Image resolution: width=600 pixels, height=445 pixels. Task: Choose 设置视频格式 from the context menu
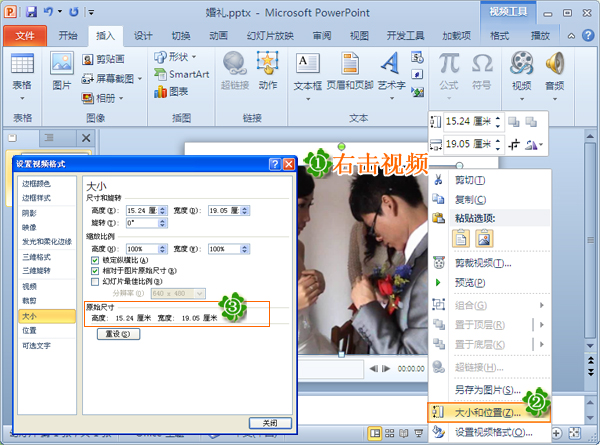[x=490, y=432]
